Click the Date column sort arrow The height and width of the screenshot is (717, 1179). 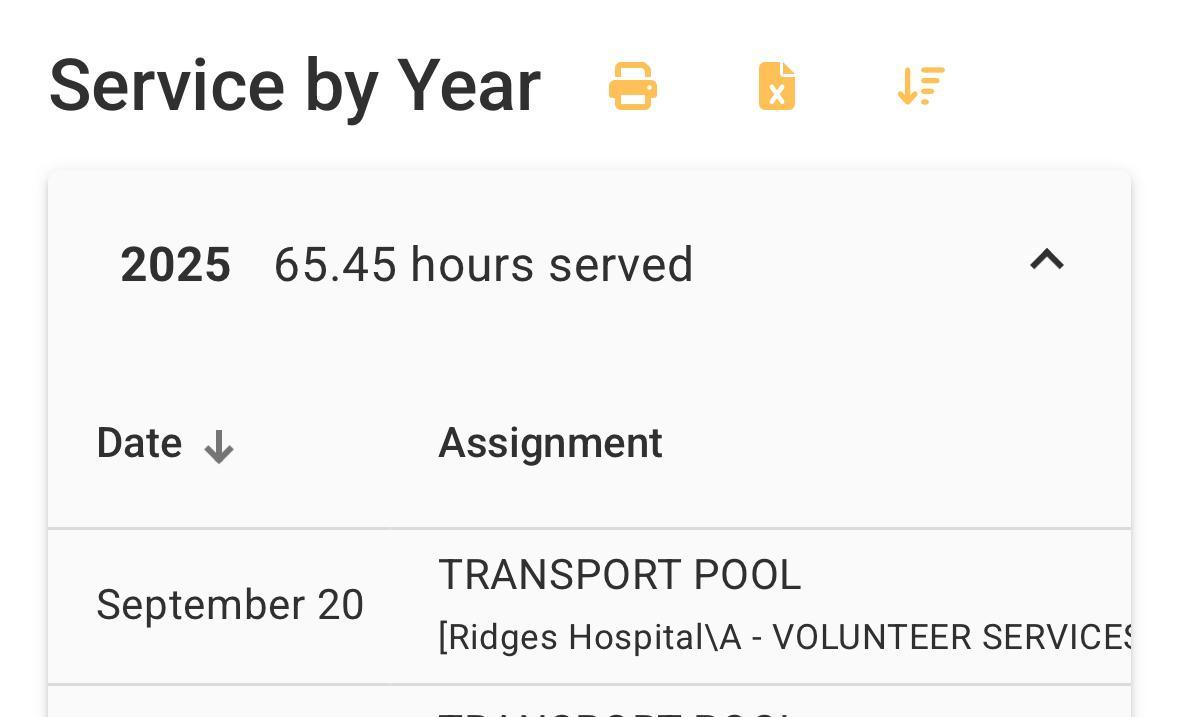[x=219, y=447]
